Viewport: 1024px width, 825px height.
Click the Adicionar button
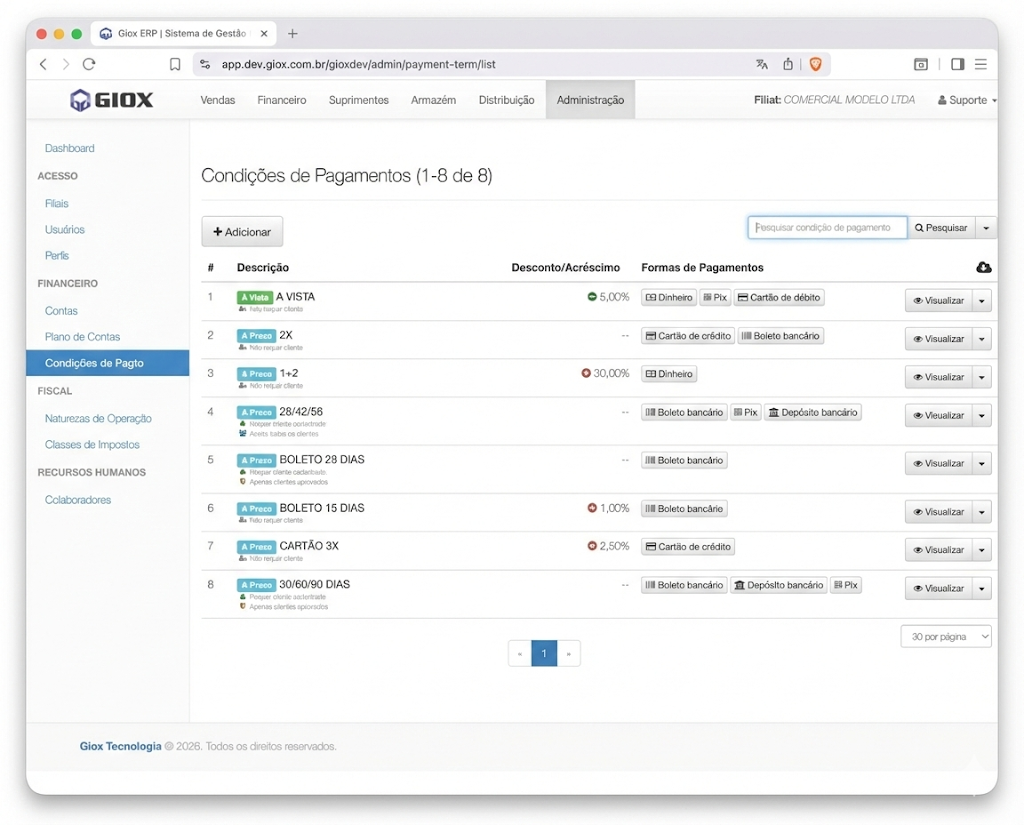[242, 232]
